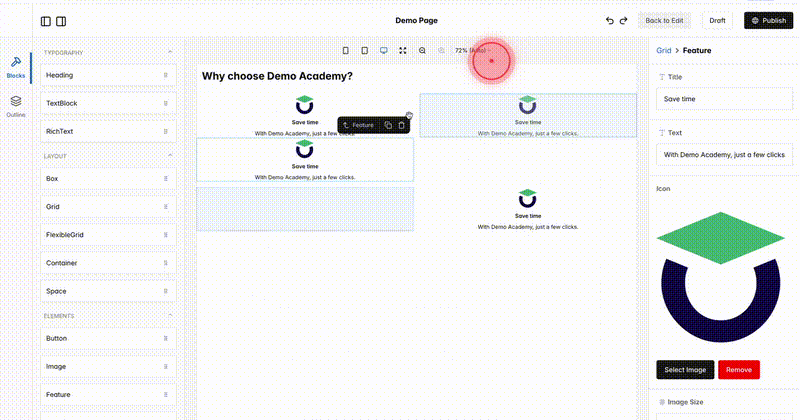Screen dimensions: 800x420
Task: Select the Heading block
Action: [x=108, y=75]
